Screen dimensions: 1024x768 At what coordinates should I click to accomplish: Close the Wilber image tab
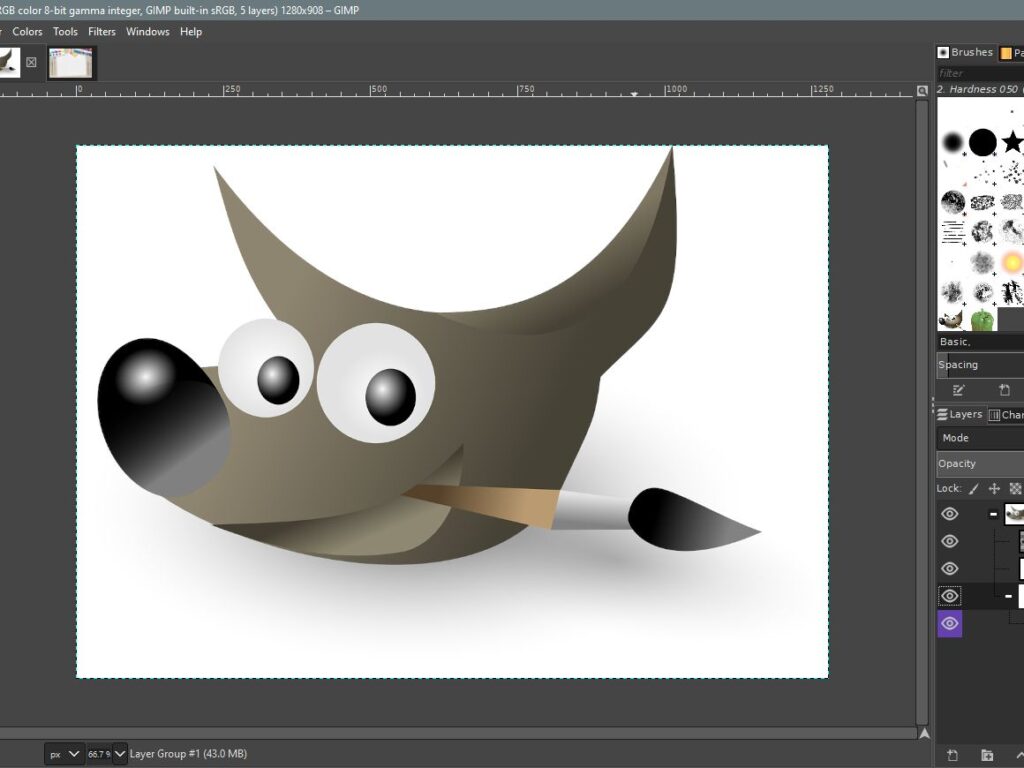point(31,63)
